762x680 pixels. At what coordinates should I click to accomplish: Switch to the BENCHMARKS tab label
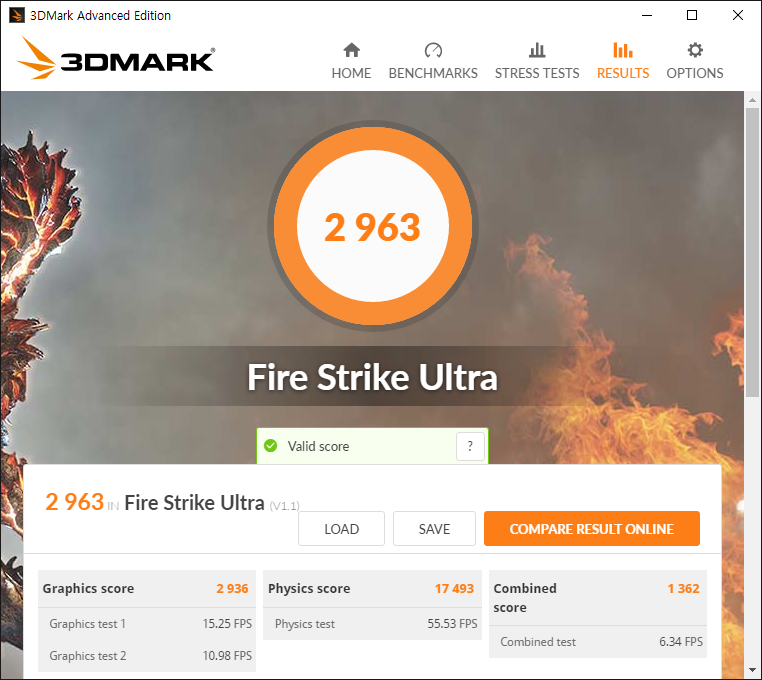pos(433,73)
